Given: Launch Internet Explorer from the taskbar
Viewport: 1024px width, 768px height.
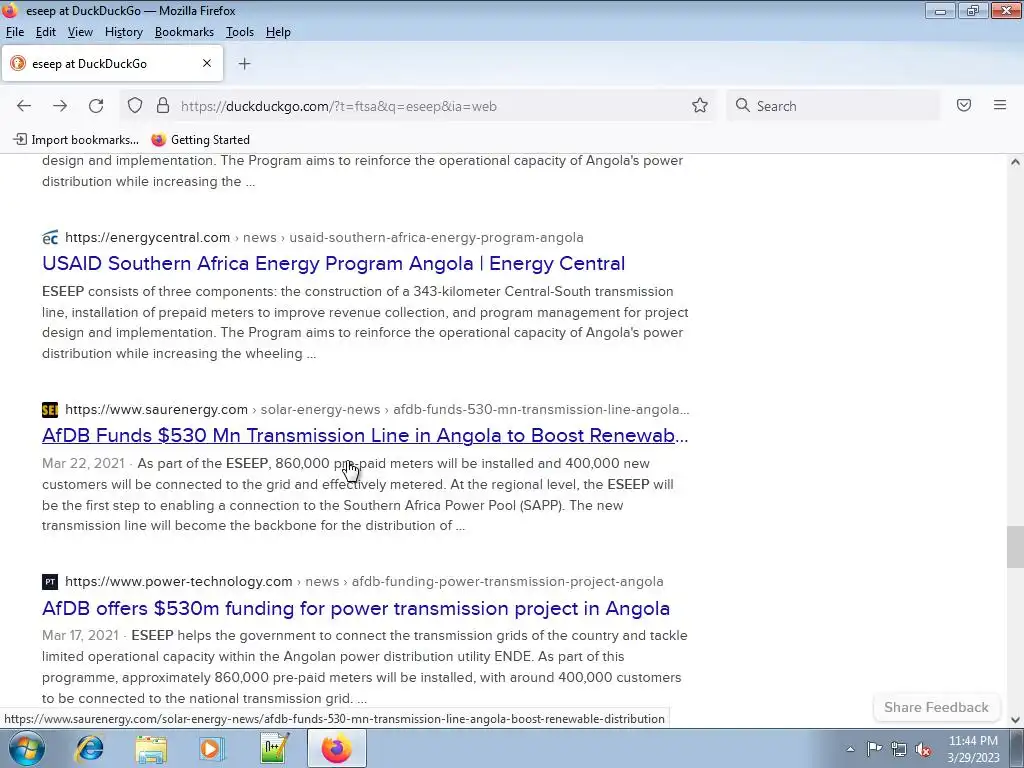Looking at the screenshot, I should pyautogui.click(x=89, y=749).
